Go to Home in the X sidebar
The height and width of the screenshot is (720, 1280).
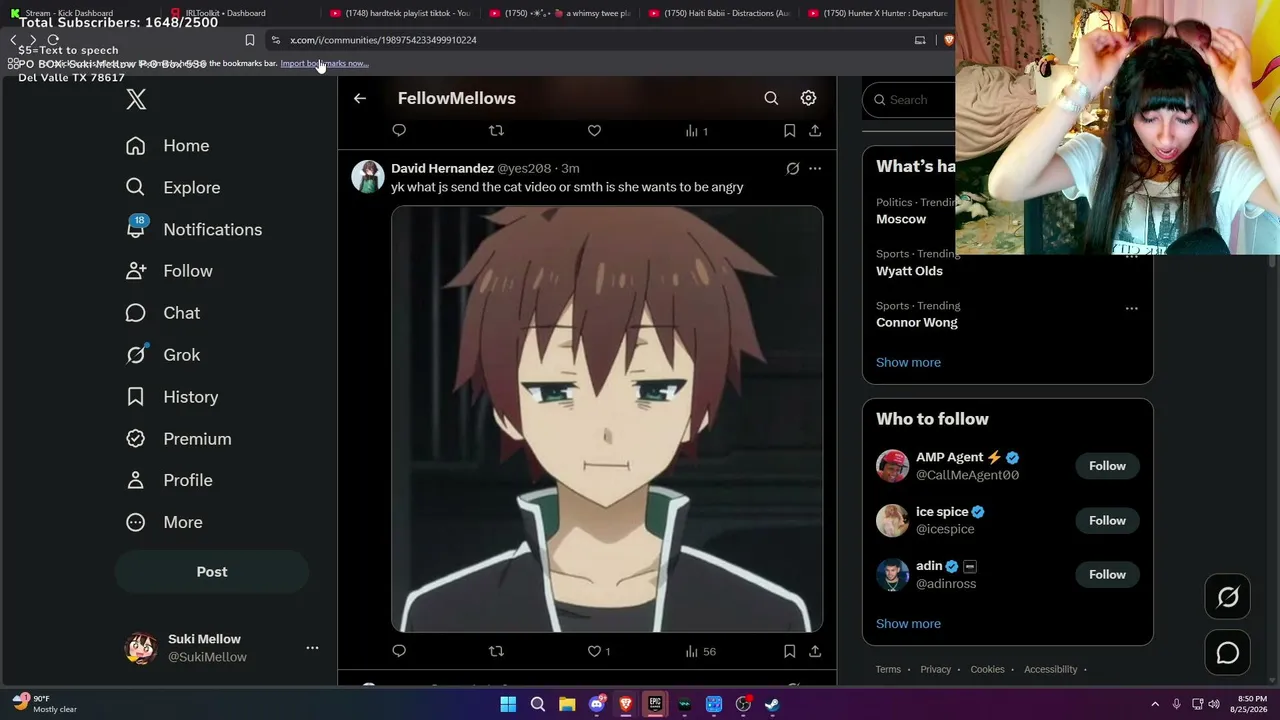point(167,146)
